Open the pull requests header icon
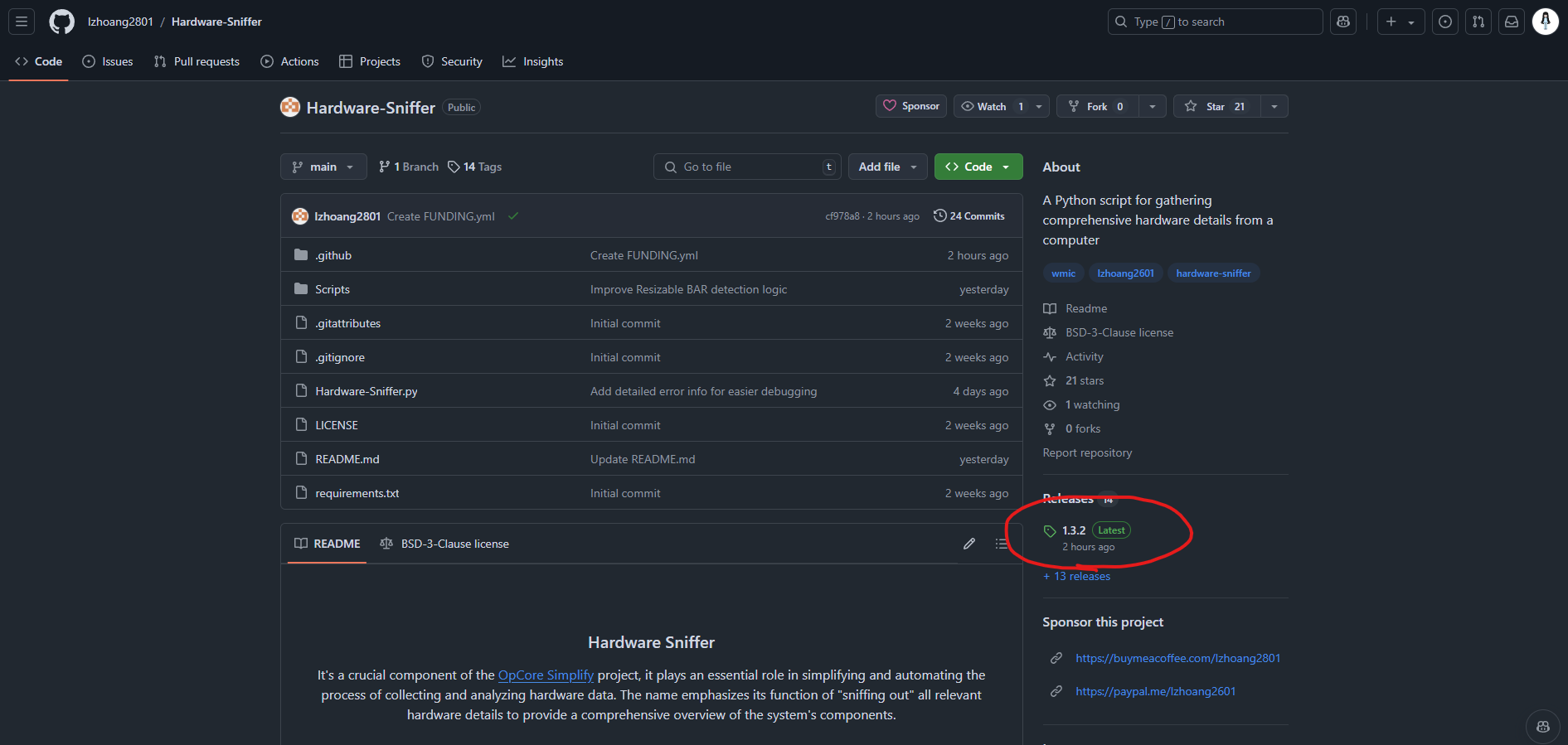This screenshot has height=745, width=1568. 1478,22
